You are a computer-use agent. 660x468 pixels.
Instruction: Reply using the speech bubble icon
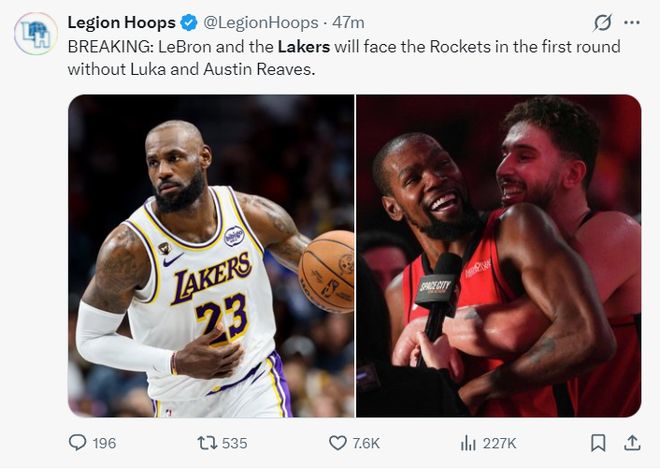78,442
